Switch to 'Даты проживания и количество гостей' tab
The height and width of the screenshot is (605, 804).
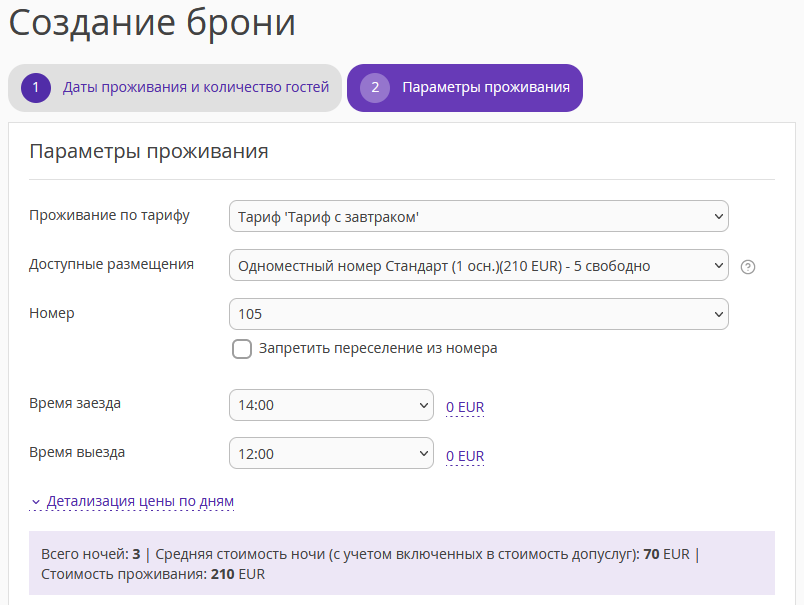pyautogui.click(x=175, y=88)
